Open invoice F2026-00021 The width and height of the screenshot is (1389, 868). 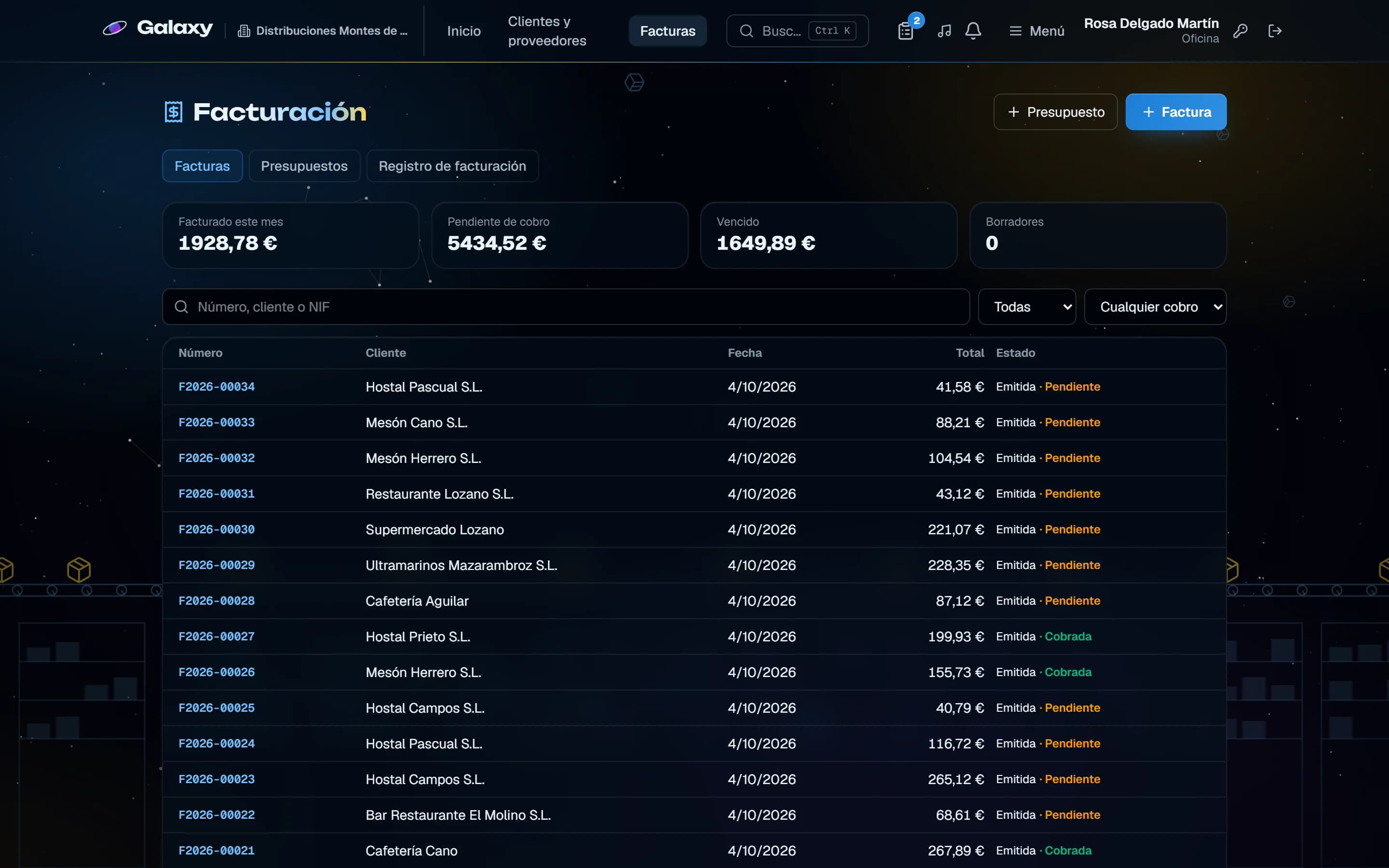217,851
